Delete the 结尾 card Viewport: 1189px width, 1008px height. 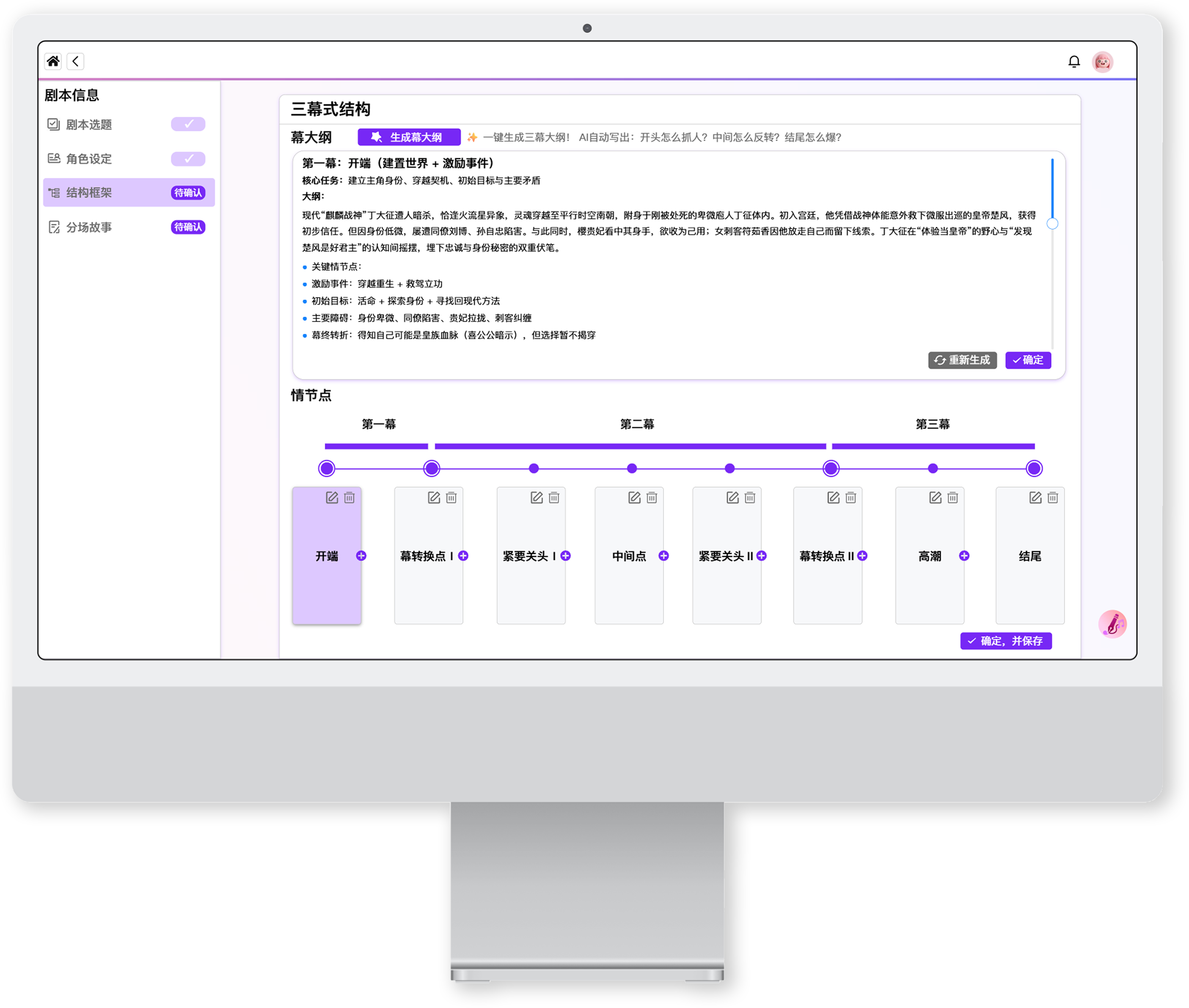pyautogui.click(x=1053, y=498)
